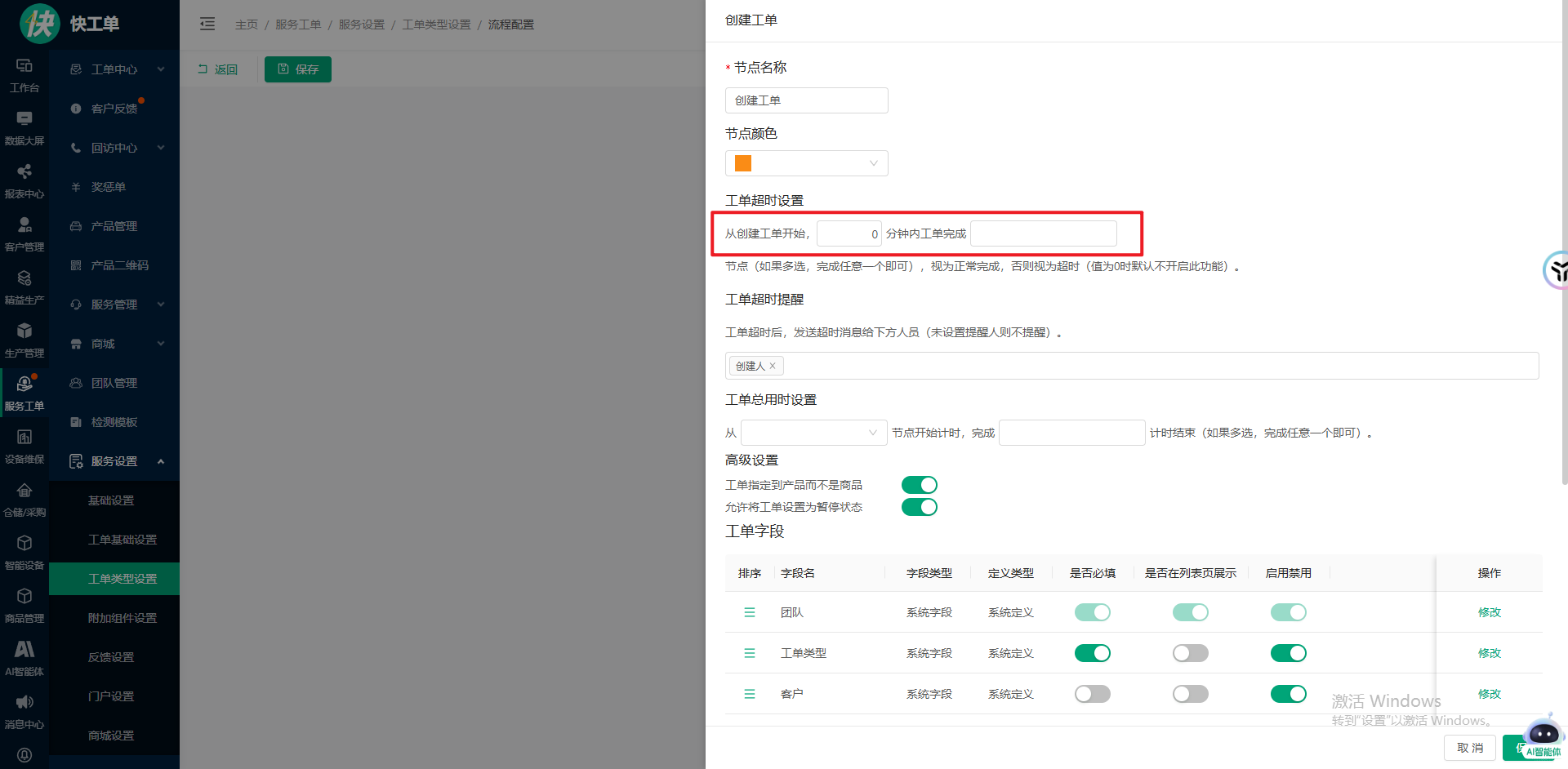The width and height of the screenshot is (1568, 769).
Task: Turn off 允许将工单设置为暂停状态 switch
Action: point(919,507)
